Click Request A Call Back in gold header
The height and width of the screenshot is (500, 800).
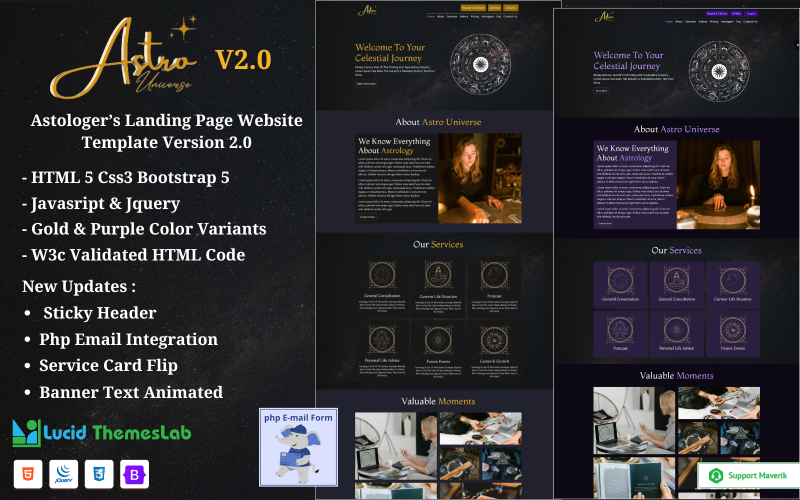[x=473, y=8]
